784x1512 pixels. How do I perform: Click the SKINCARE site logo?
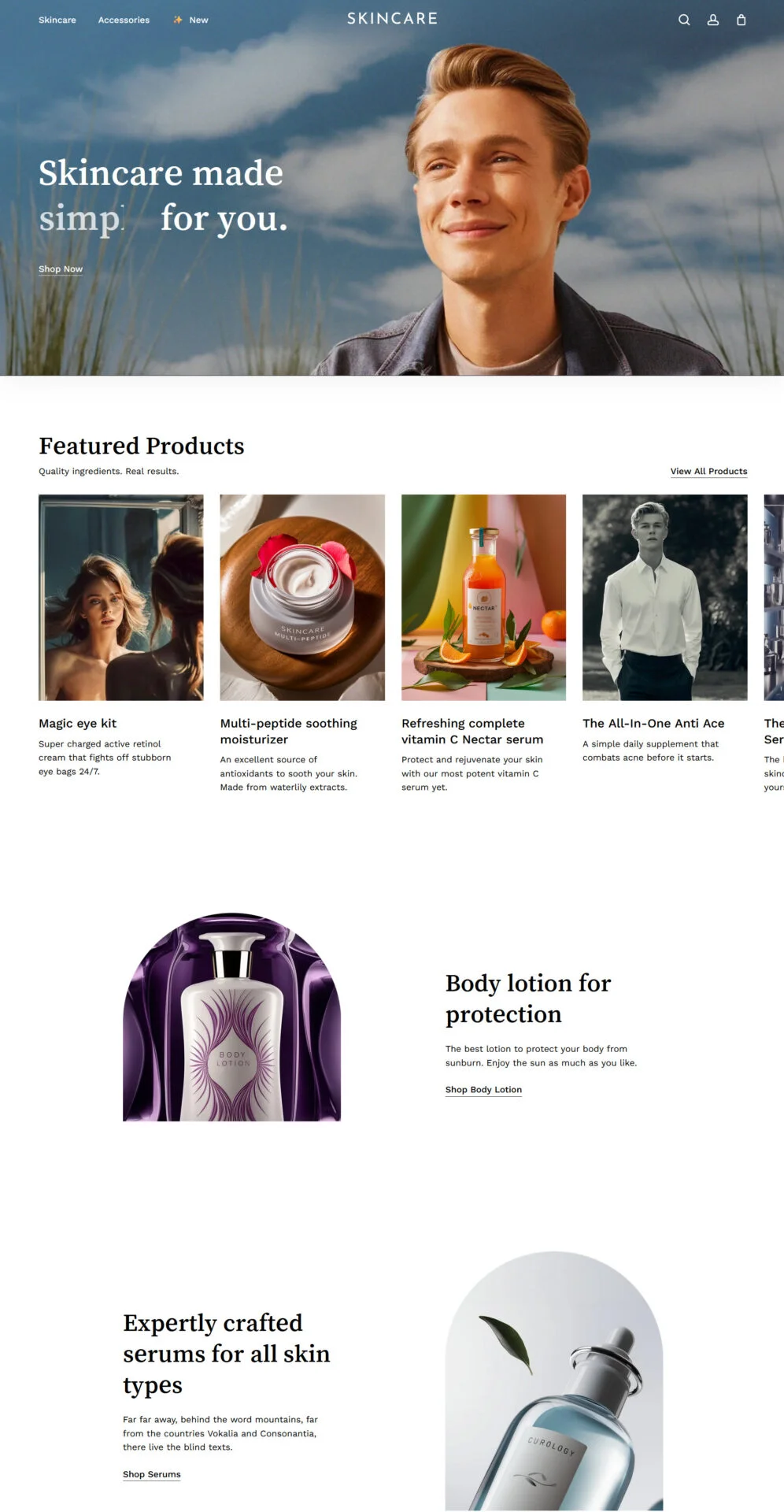(392, 18)
